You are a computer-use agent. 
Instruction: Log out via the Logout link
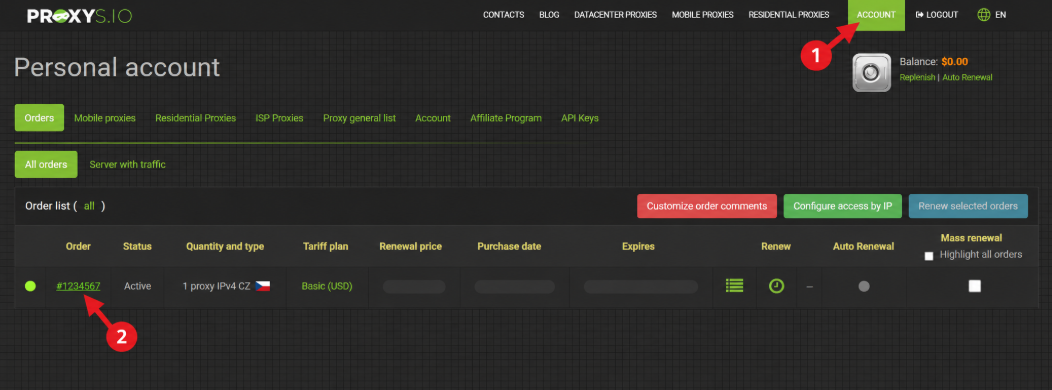pyautogui.click(x=937, y=15)
